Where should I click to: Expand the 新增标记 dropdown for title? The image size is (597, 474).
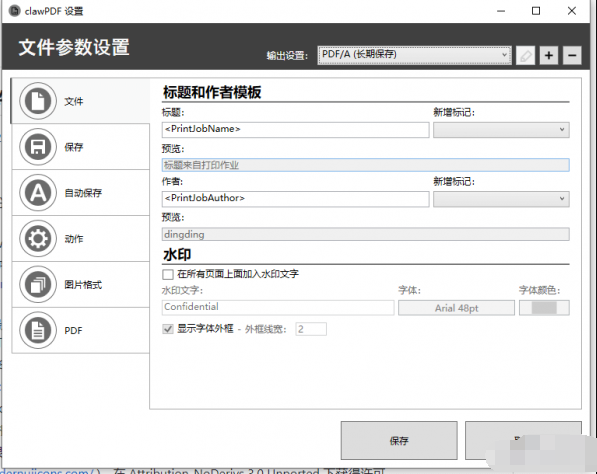(x=501, y=130)
